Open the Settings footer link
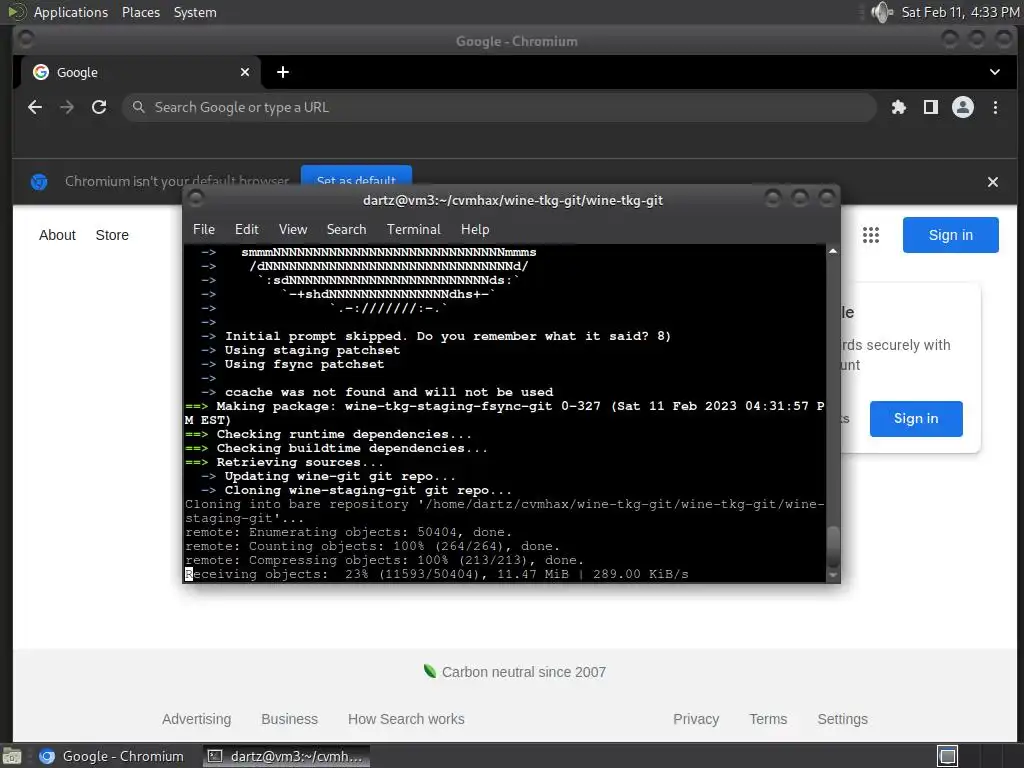 coord(842,719)
